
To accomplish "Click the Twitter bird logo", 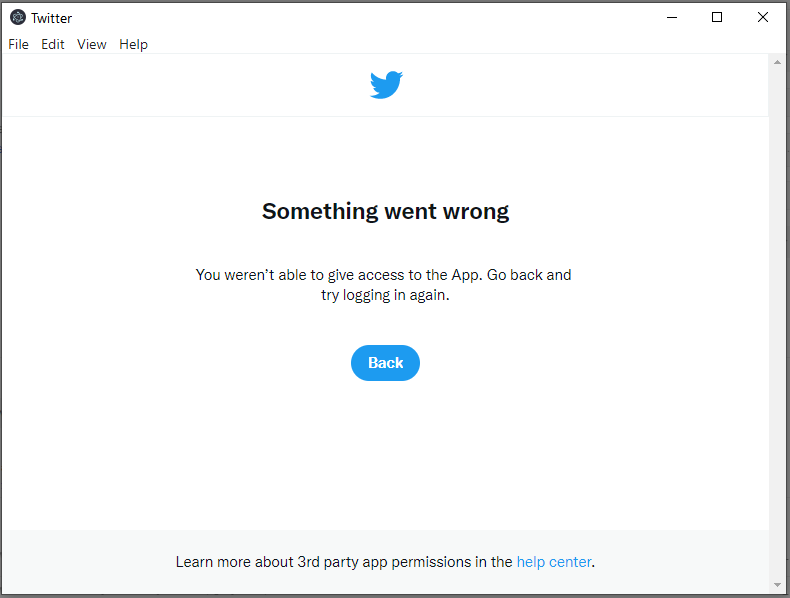I will (386, 85).
